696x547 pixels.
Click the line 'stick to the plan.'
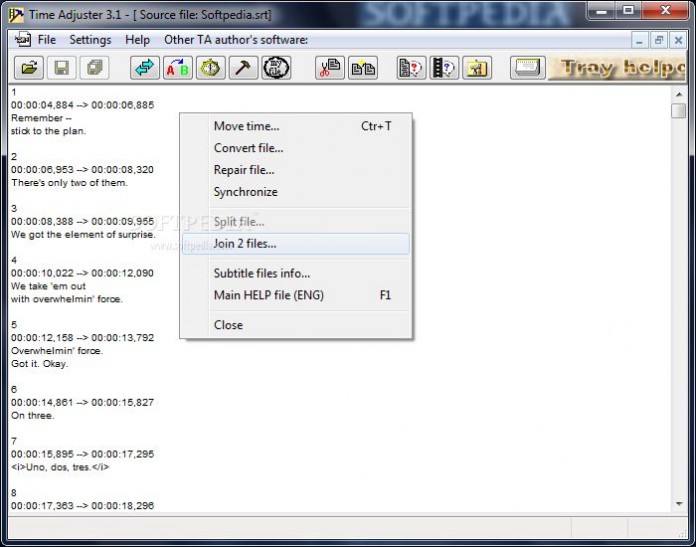48,131
